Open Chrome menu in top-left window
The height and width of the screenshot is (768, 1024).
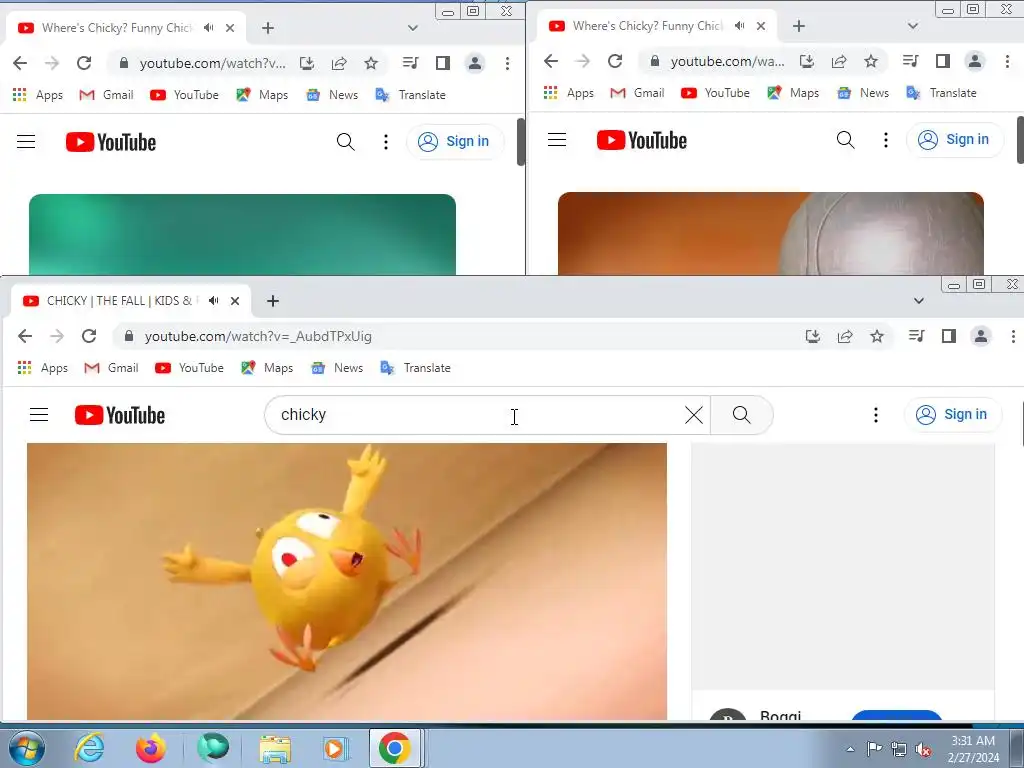pos(507,63)
